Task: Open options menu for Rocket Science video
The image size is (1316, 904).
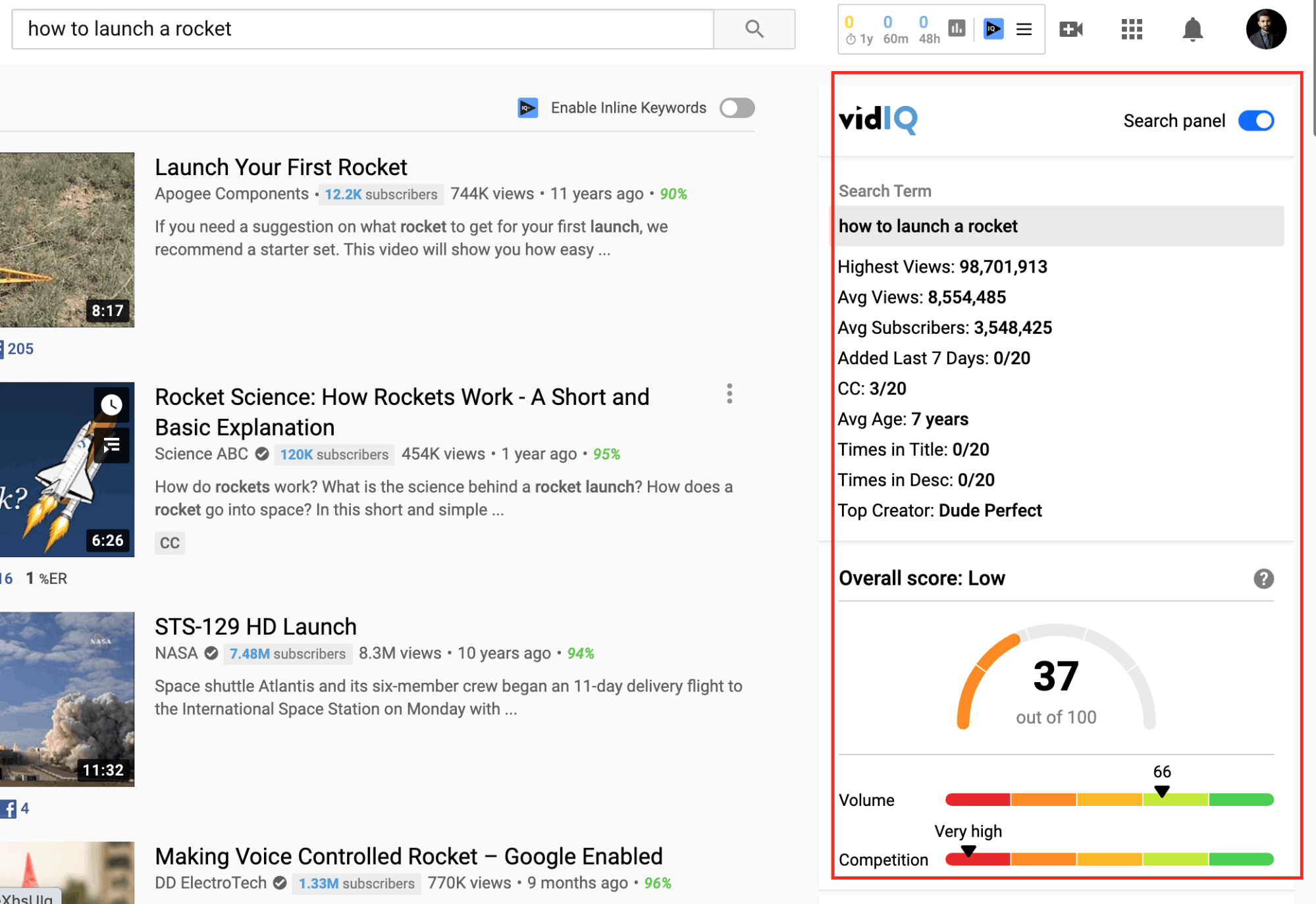Action: click(x=729, y=394)
